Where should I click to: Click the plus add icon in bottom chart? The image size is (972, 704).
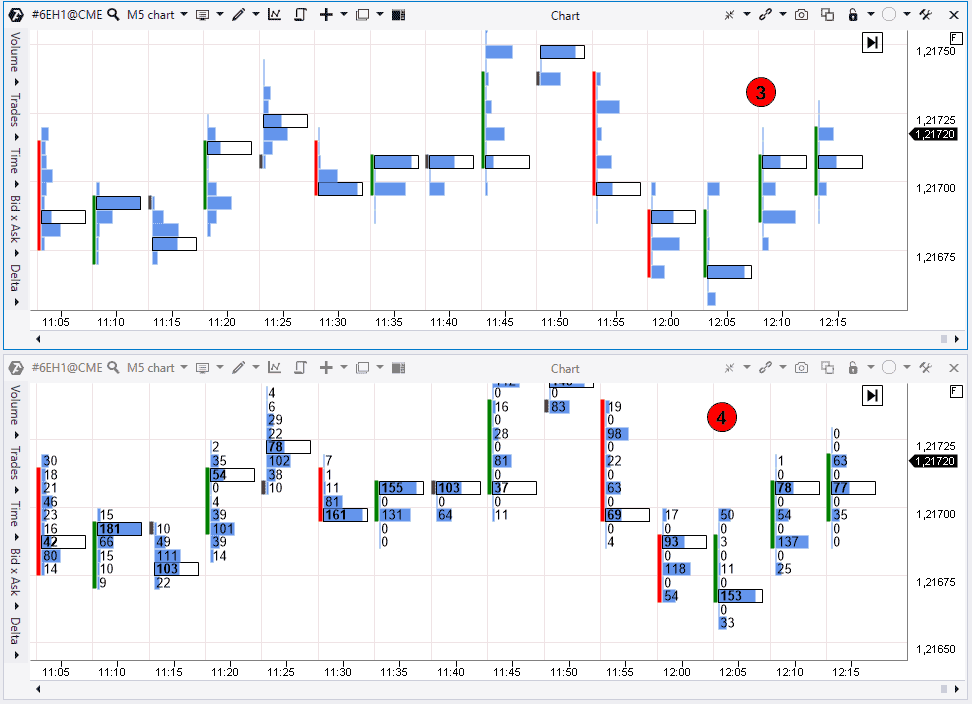pyautogui.click(x=326, y=368)
